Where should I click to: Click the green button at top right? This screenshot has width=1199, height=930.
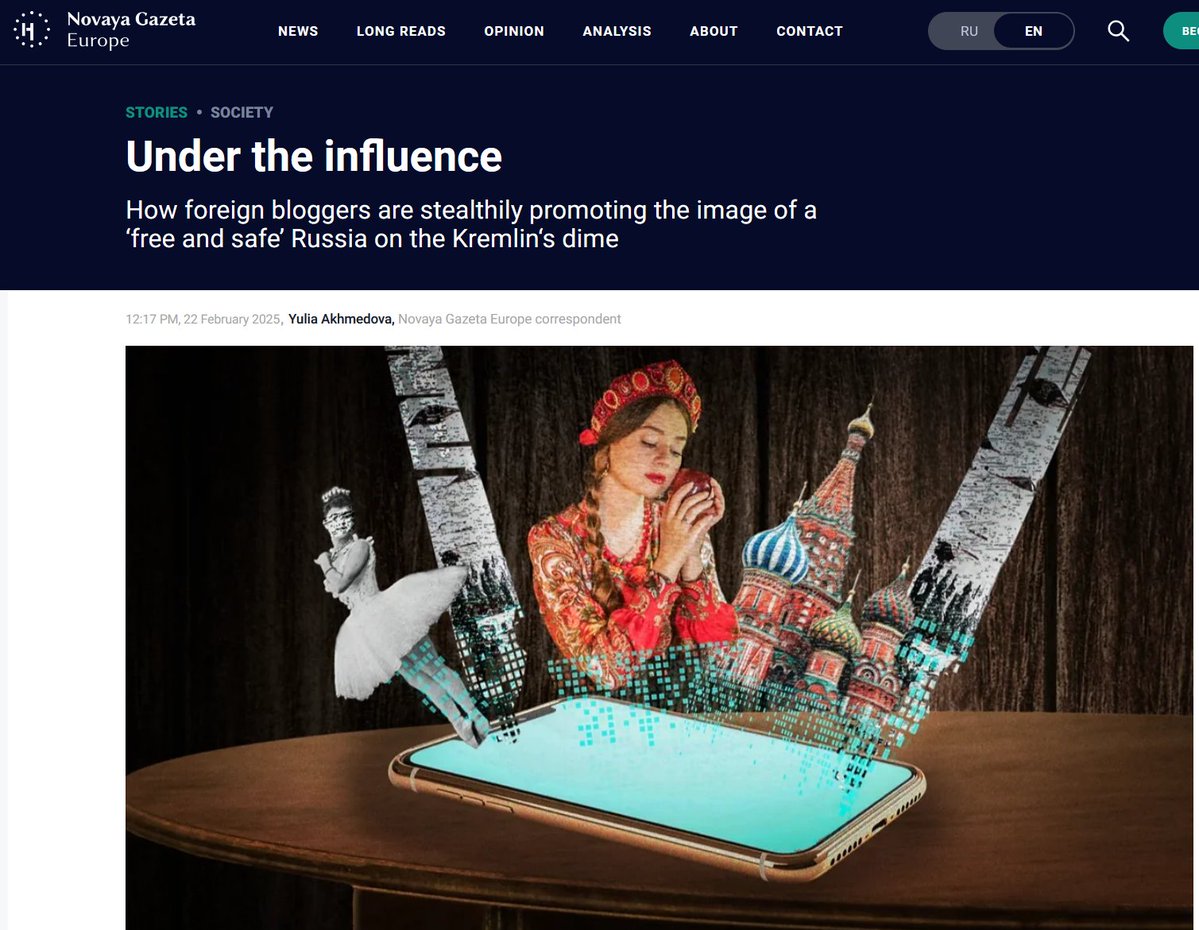pos(1181,31)
